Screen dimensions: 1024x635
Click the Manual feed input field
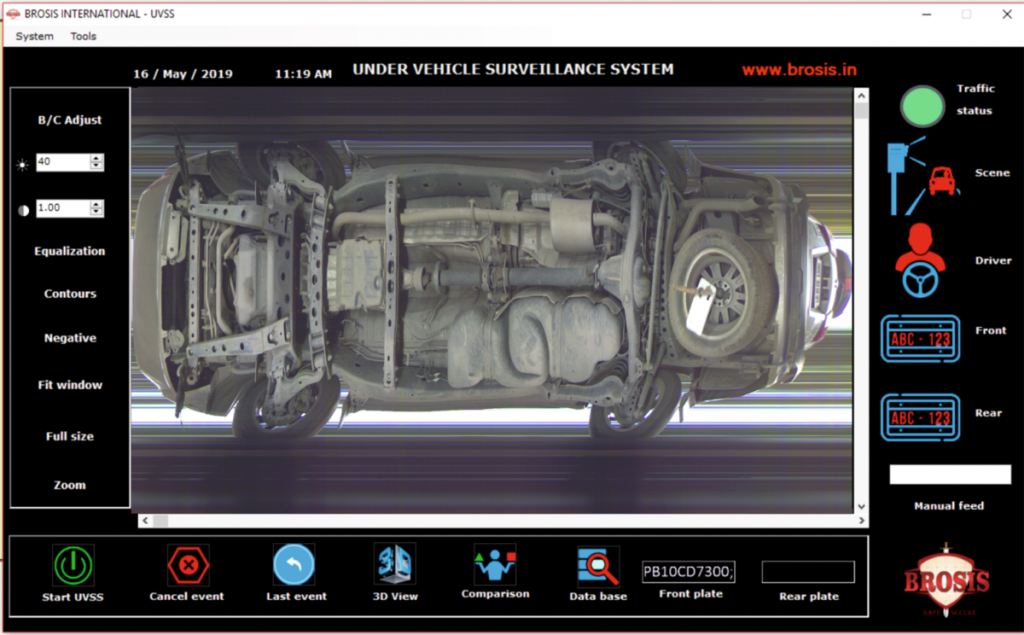948,474
